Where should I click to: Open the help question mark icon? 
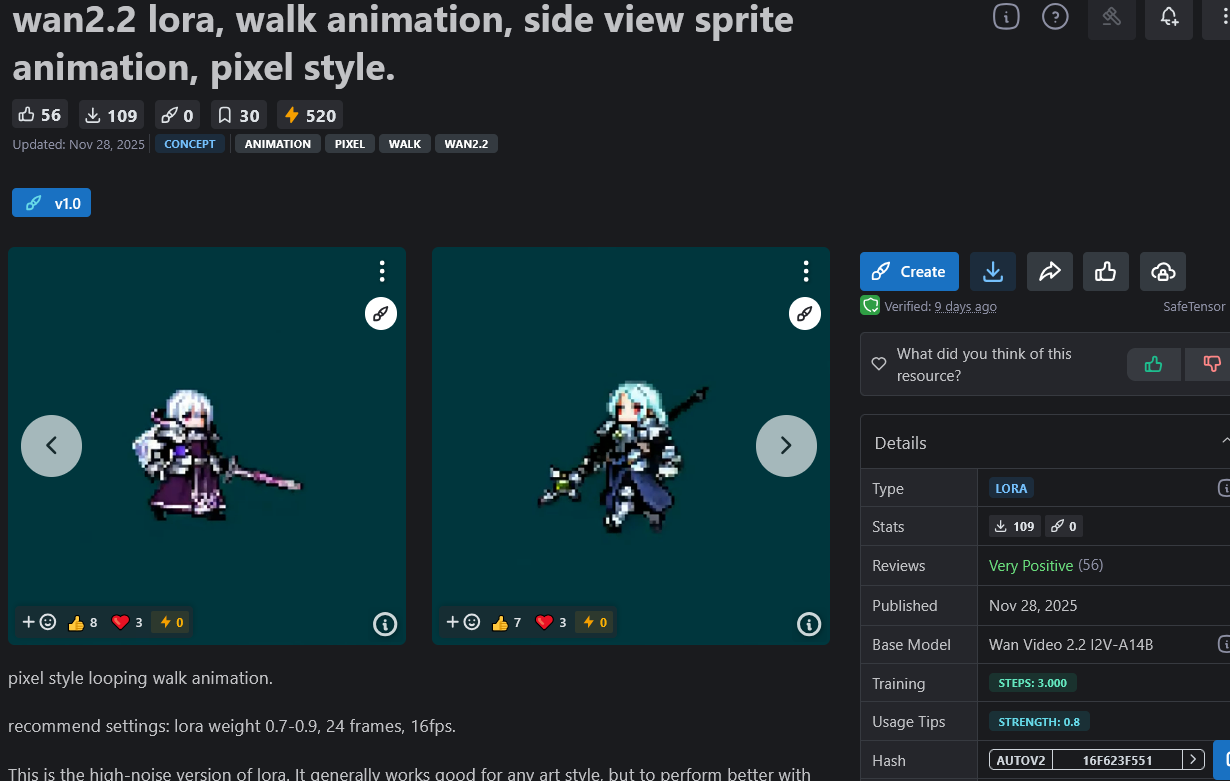(1055, 16)
